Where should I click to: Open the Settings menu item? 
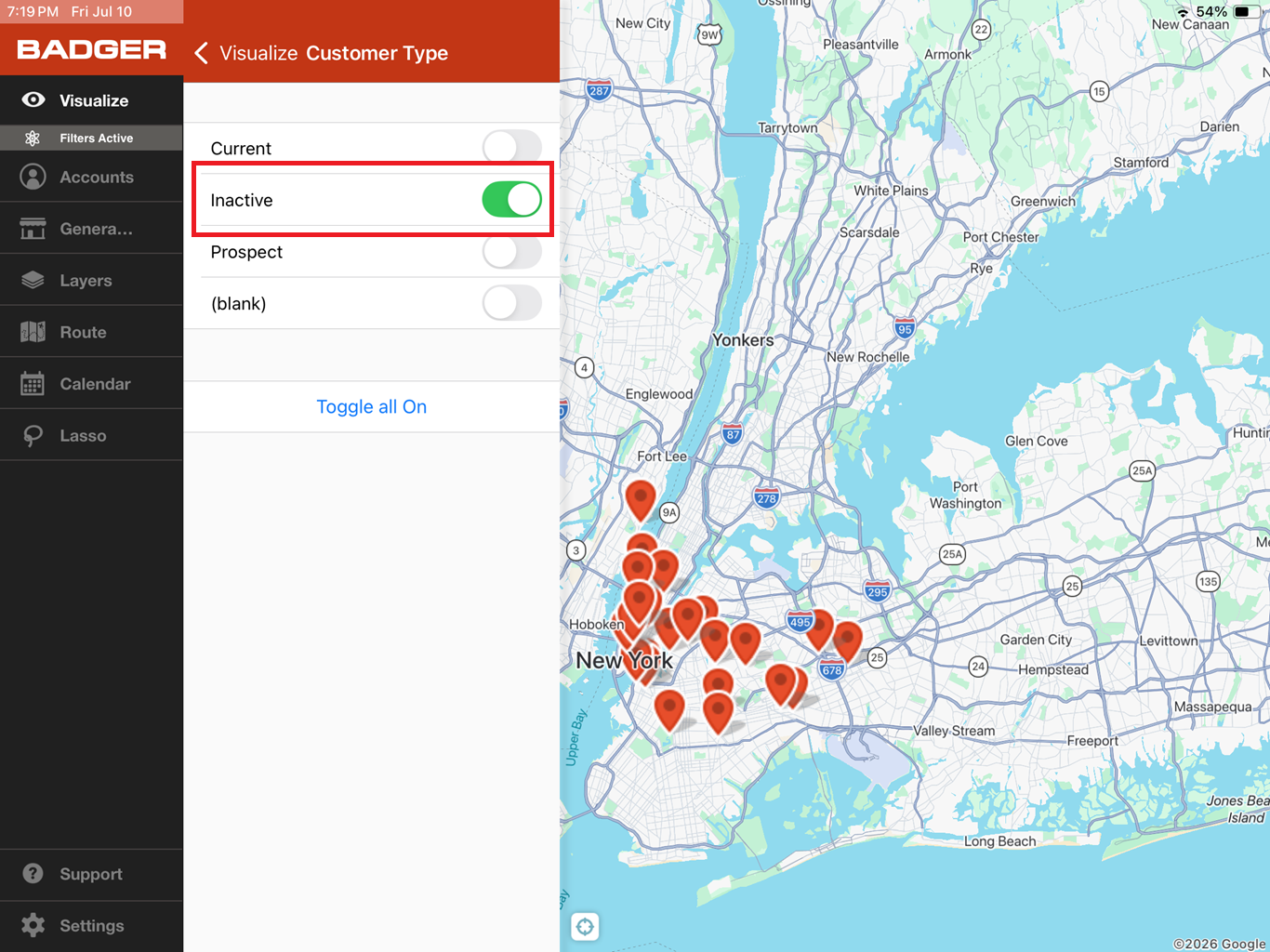point(91,926)
